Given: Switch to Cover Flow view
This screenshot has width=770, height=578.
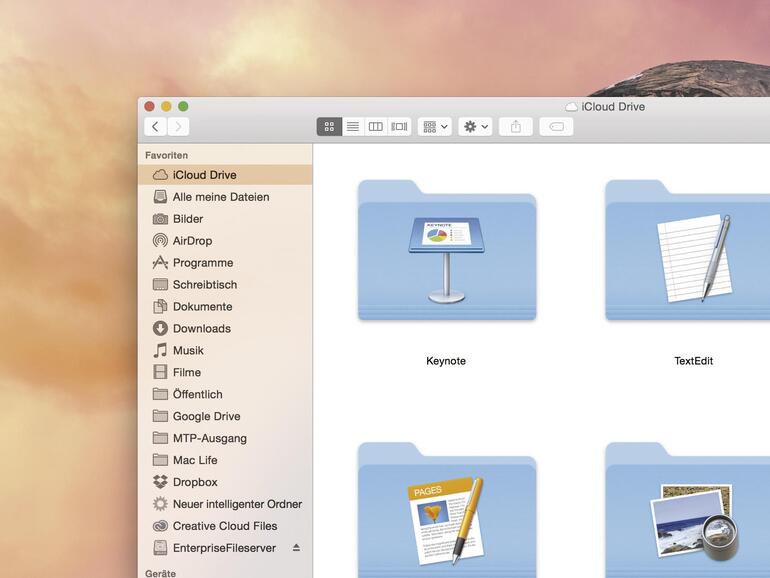Looking at the screenshot, I should tap(399, 127).
